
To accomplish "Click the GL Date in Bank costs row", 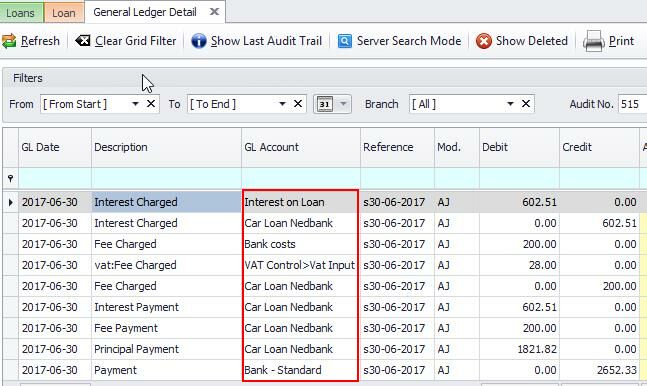I will [55, 244].
